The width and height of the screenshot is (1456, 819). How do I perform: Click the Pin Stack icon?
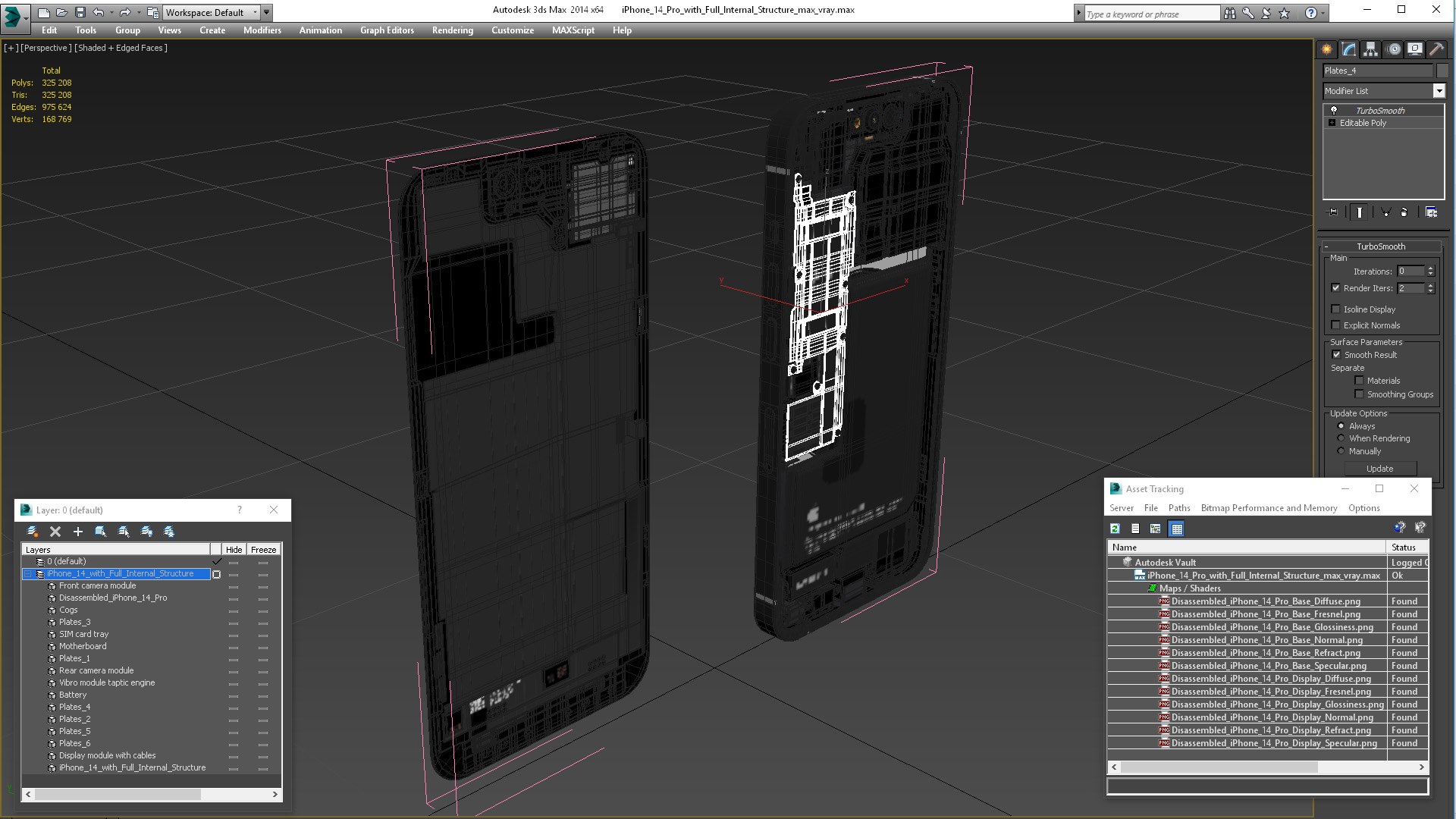pyautogui.click(x=1333, y=212)
